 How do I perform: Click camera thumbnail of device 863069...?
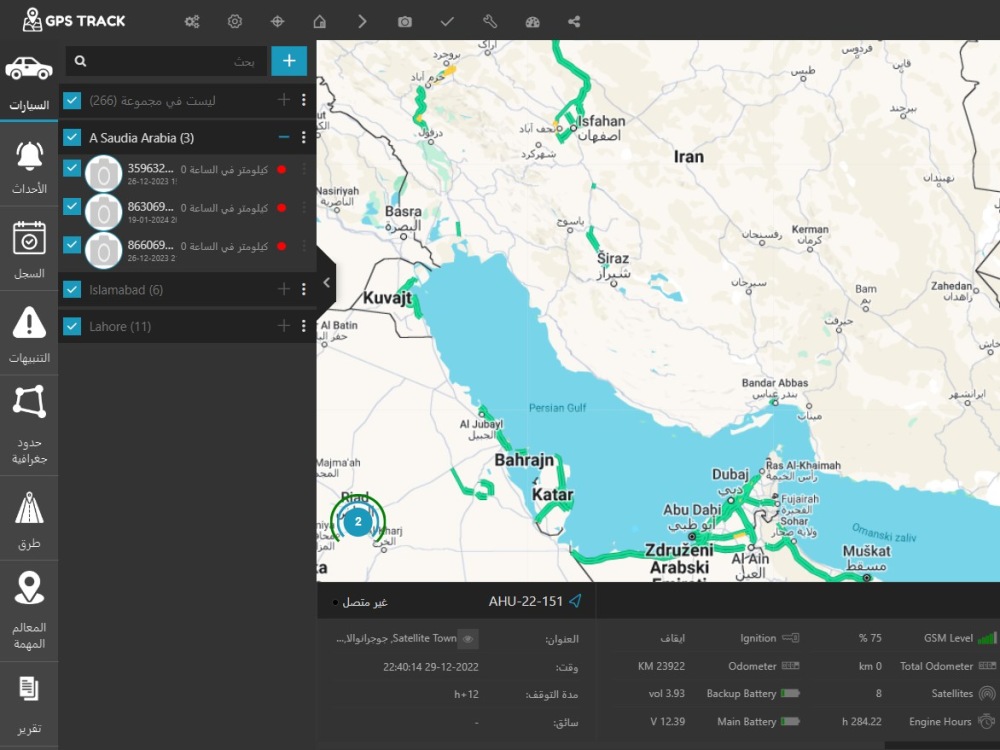(103, 212)
